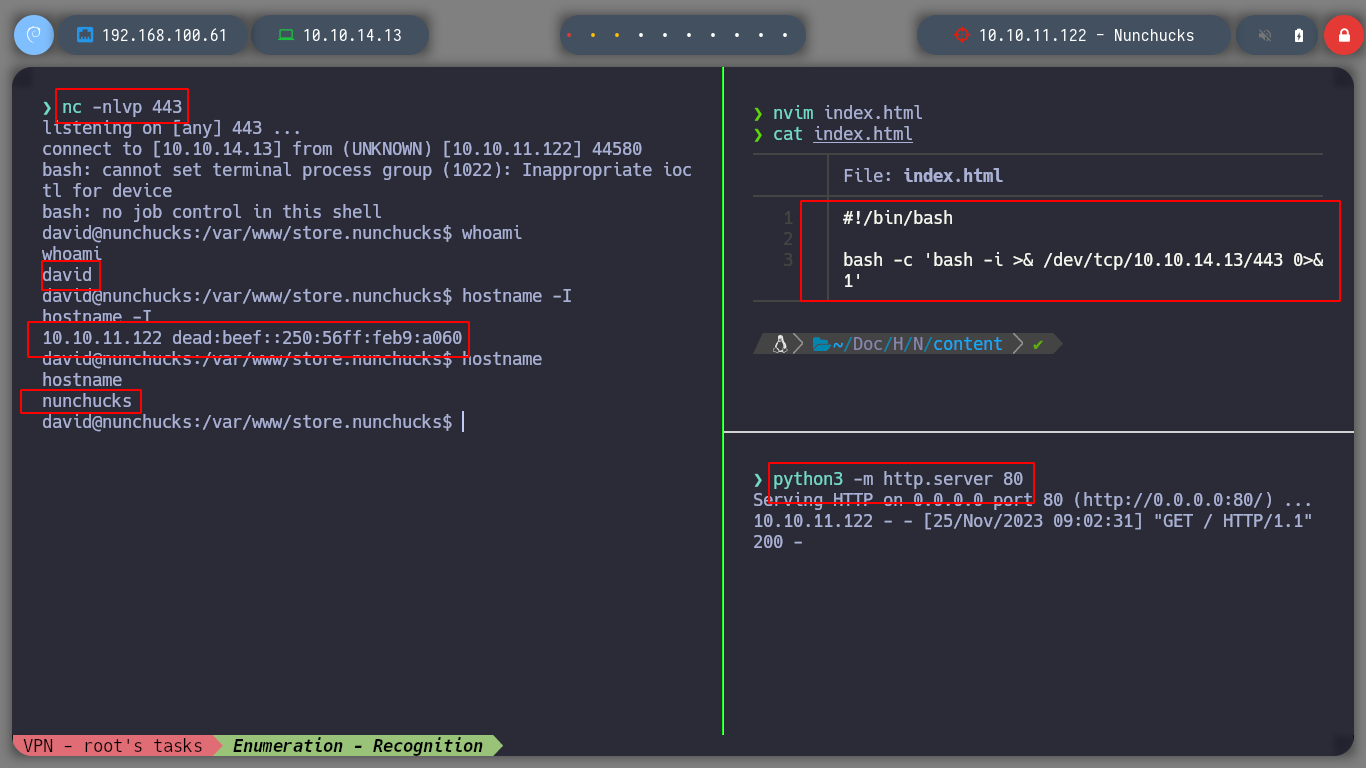
Task: Click the red lock screen button
Action: click(x=1343, y=35)
